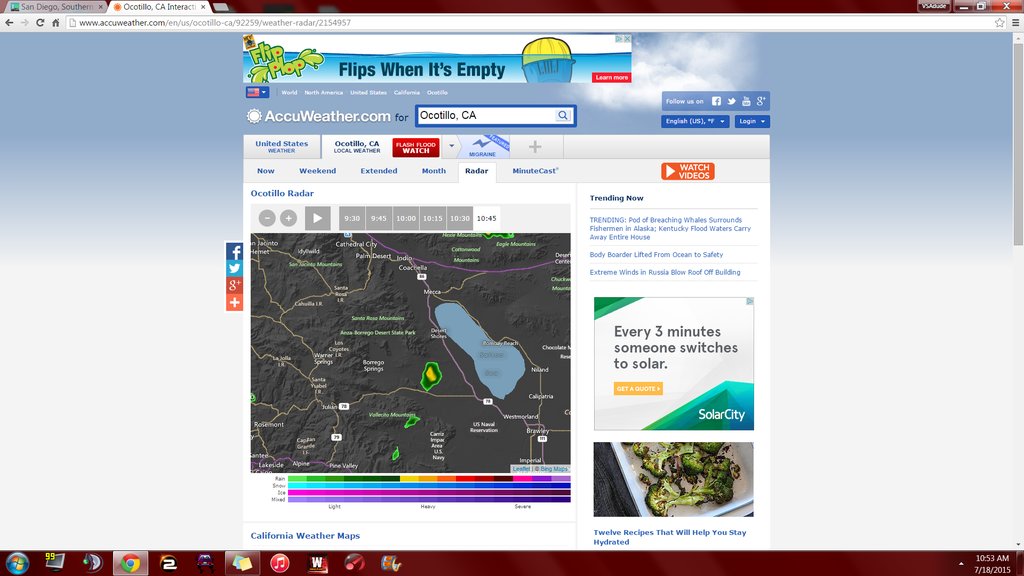1024x576 pixels.
Task: Click the World breadcrumb link
Action: (x=289, y=93)
